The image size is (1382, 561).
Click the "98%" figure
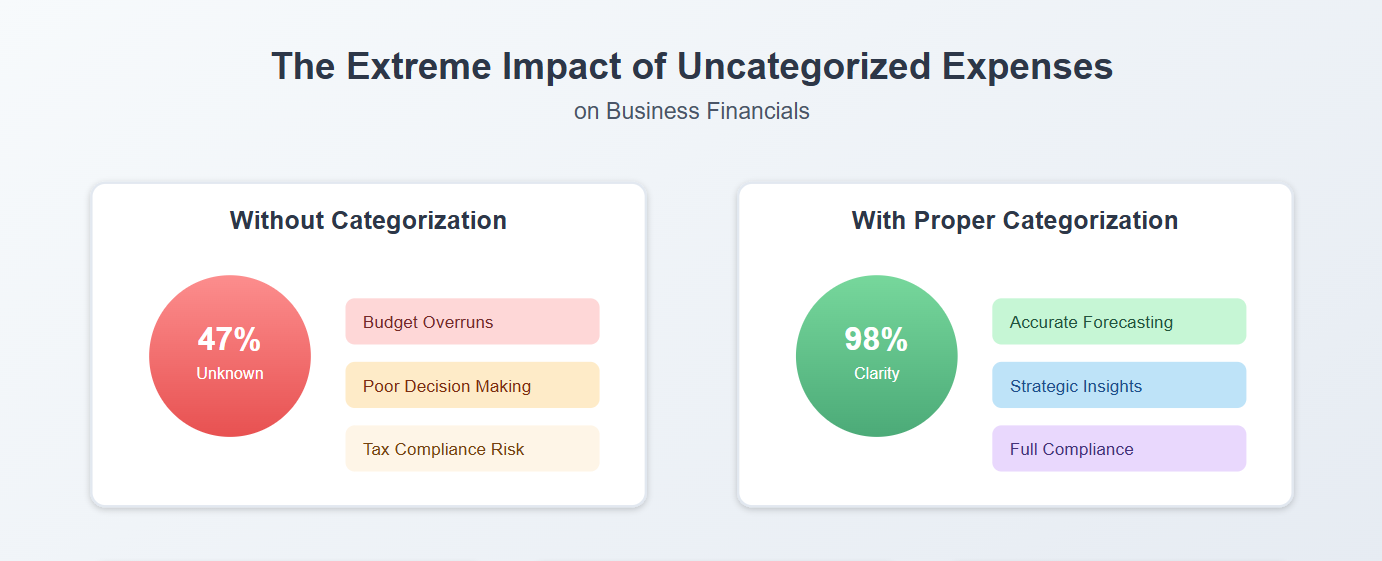click(876, 340)
